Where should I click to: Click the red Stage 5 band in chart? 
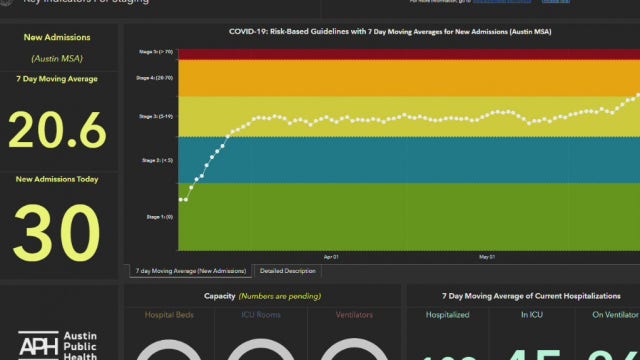[409, 54]
